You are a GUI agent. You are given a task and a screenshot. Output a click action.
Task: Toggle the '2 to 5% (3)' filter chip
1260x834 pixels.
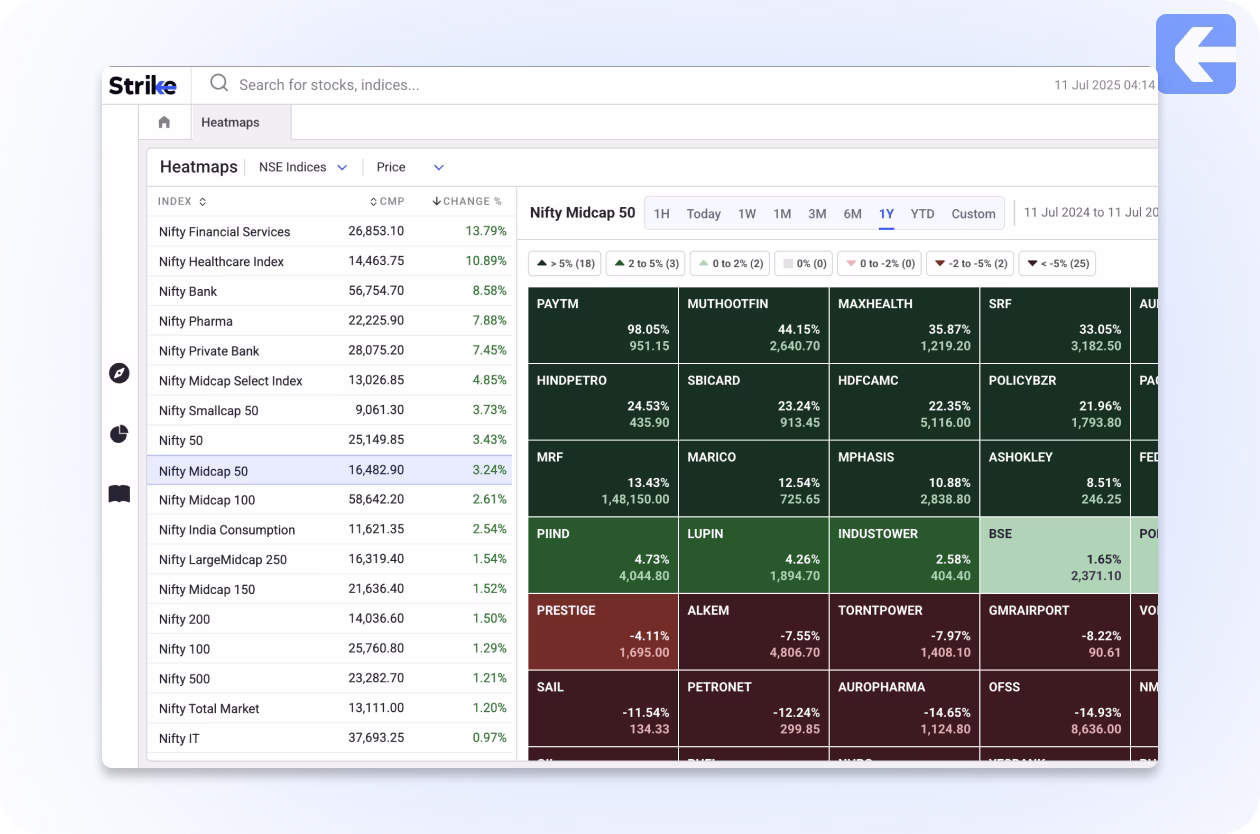coord(645,264)
